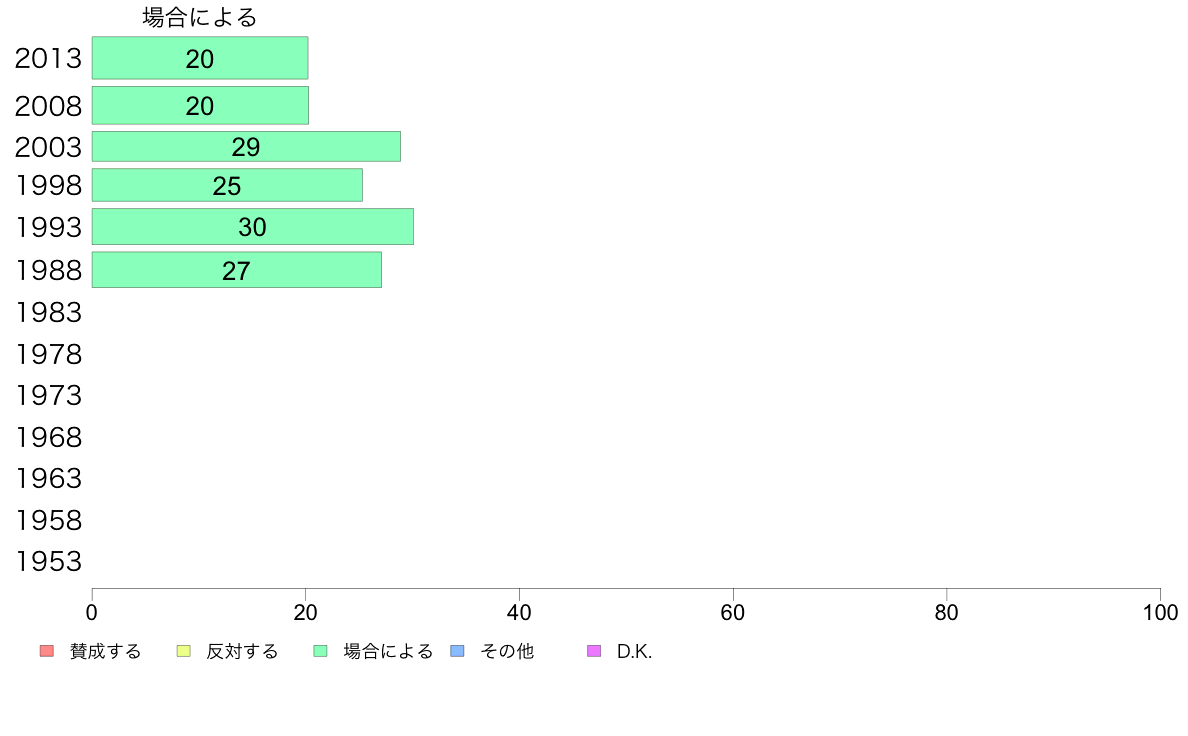Click the magenta D.K. legend swatch
Image resolution: width=1188 pixels, height=736 pixels.
click(594, 651)
